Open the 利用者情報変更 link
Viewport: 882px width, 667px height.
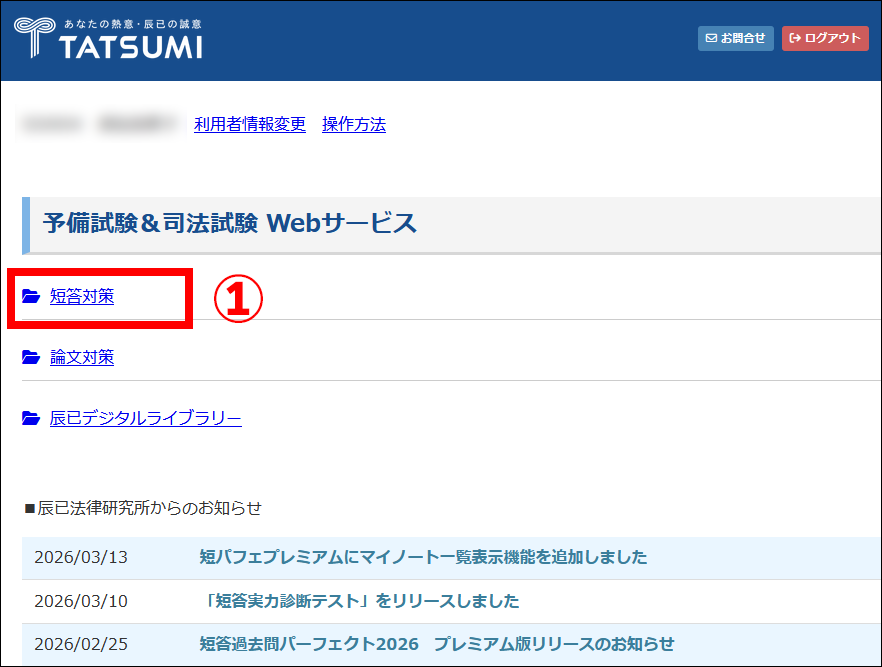tap(250, 125)
